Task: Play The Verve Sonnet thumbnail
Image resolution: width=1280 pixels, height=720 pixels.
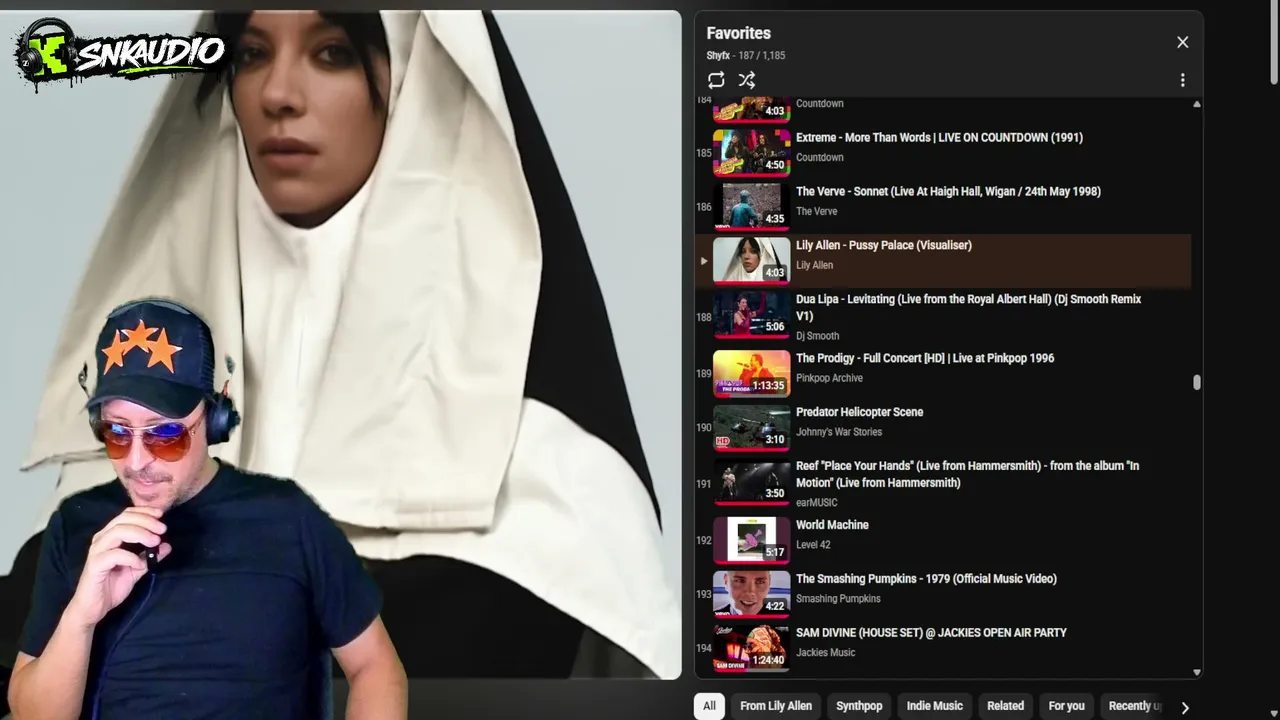Action: [752, 206]
